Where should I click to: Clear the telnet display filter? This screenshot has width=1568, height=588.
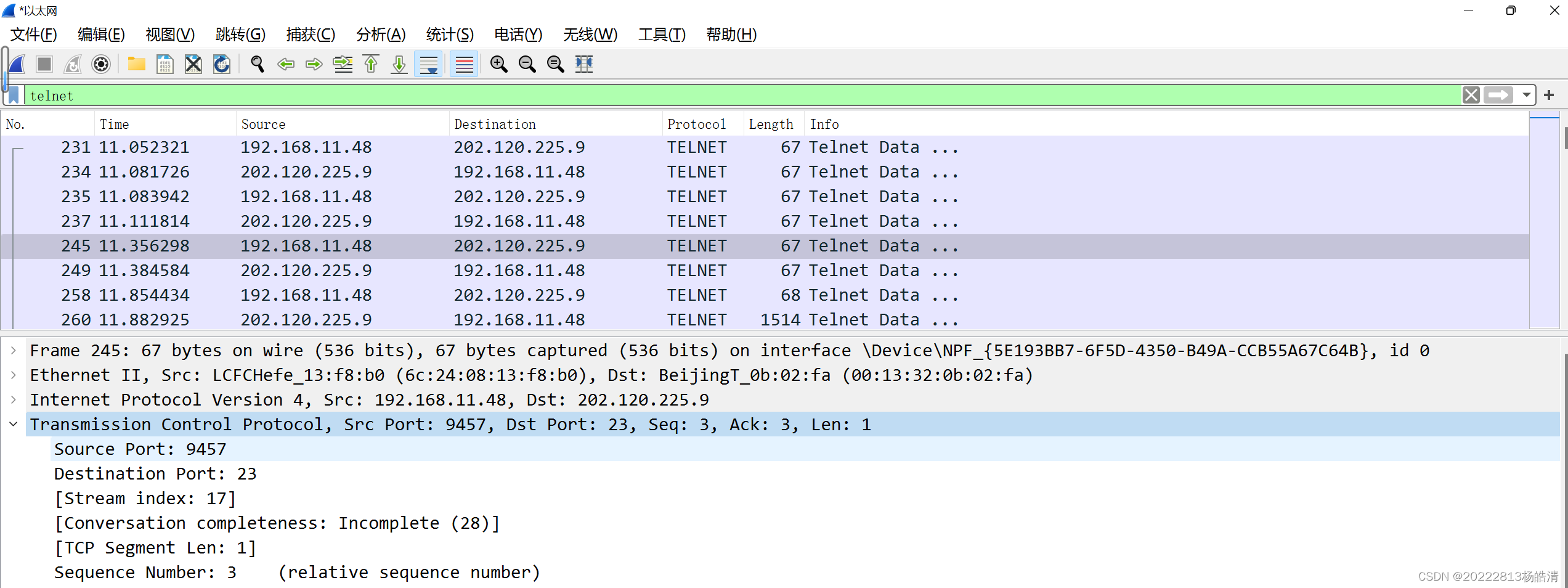1471,95
